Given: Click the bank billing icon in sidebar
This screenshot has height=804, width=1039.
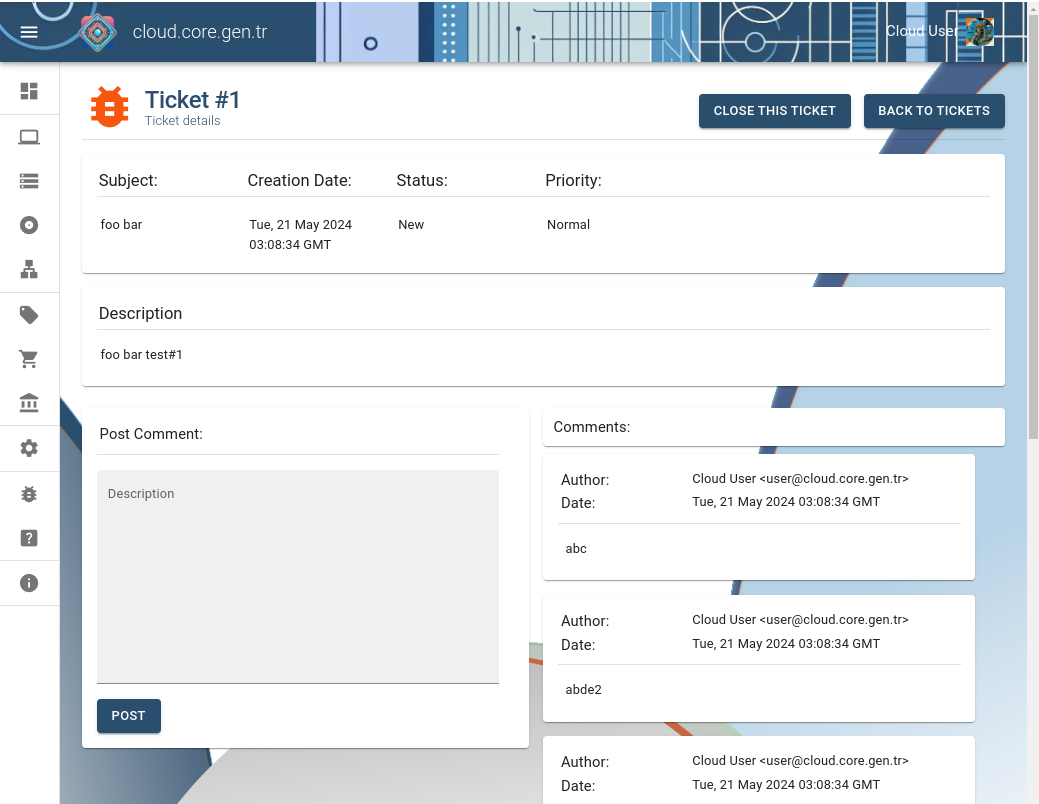Looking at the screenshot, I should click(x=29, y=403).
